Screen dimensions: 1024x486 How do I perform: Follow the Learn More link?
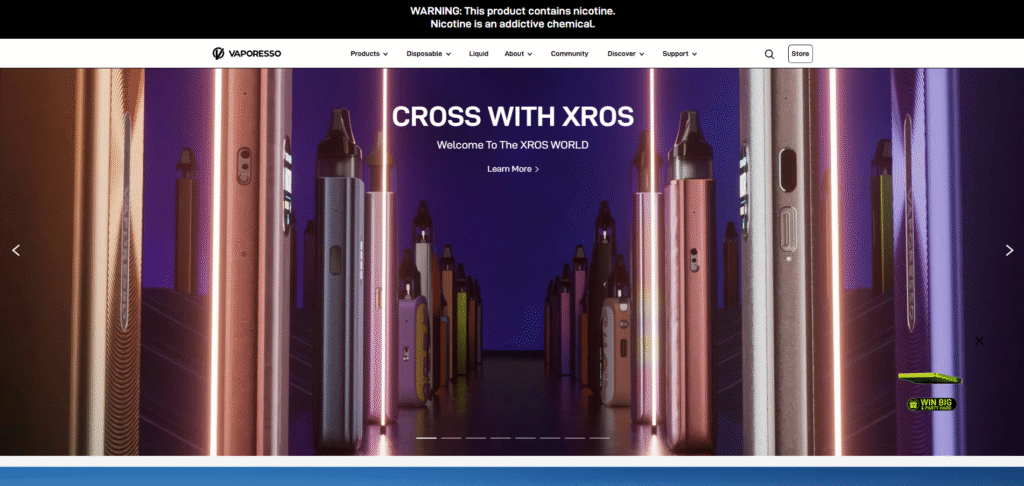[x=513, y=169]
